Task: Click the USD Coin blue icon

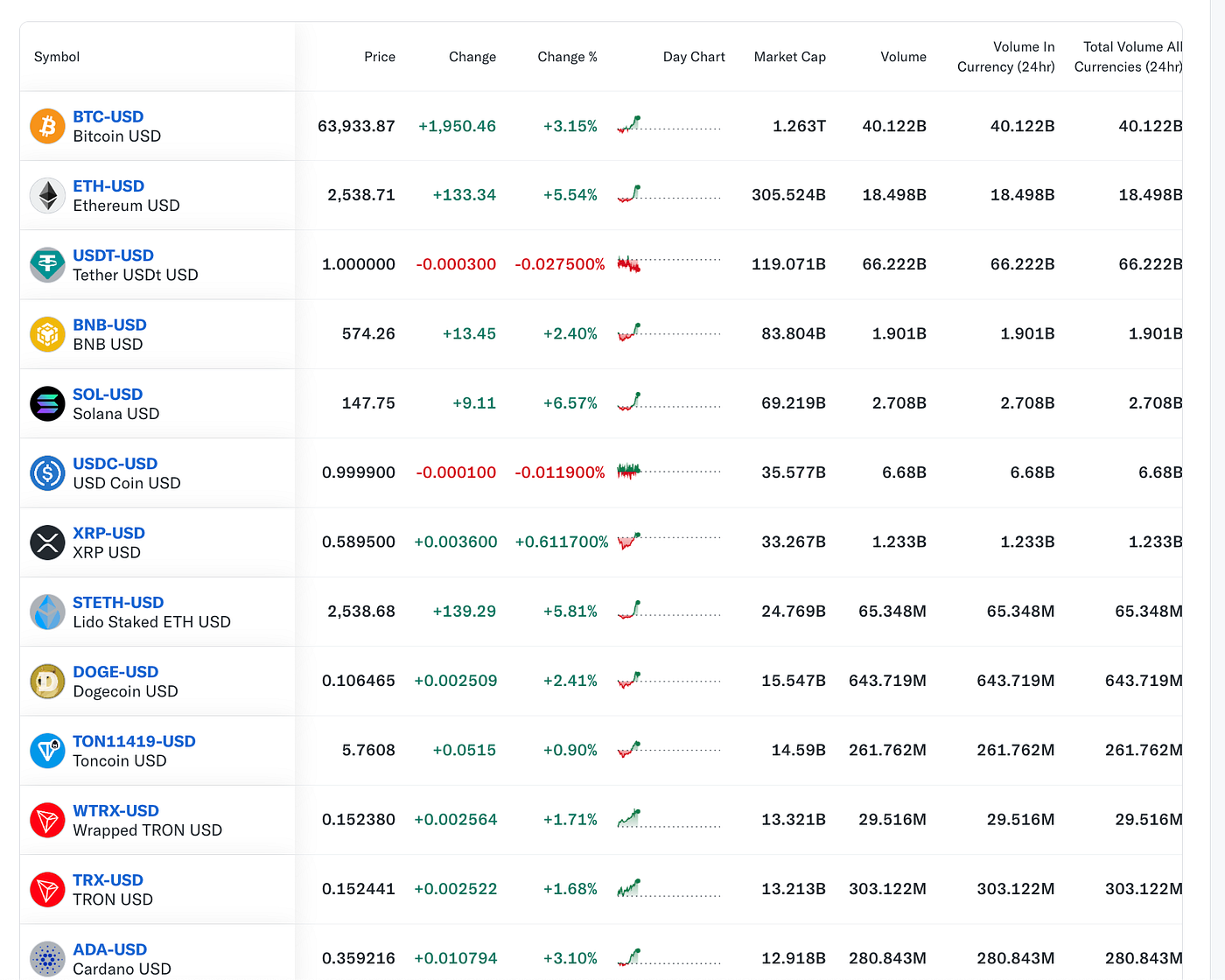Action: coord(47,472)
